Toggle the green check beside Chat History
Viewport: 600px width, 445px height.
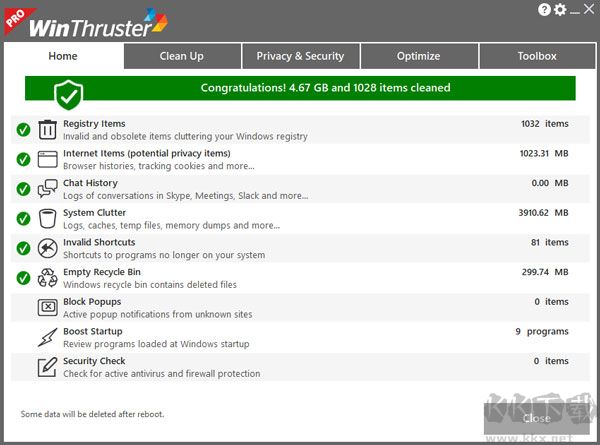coord(23,189)
